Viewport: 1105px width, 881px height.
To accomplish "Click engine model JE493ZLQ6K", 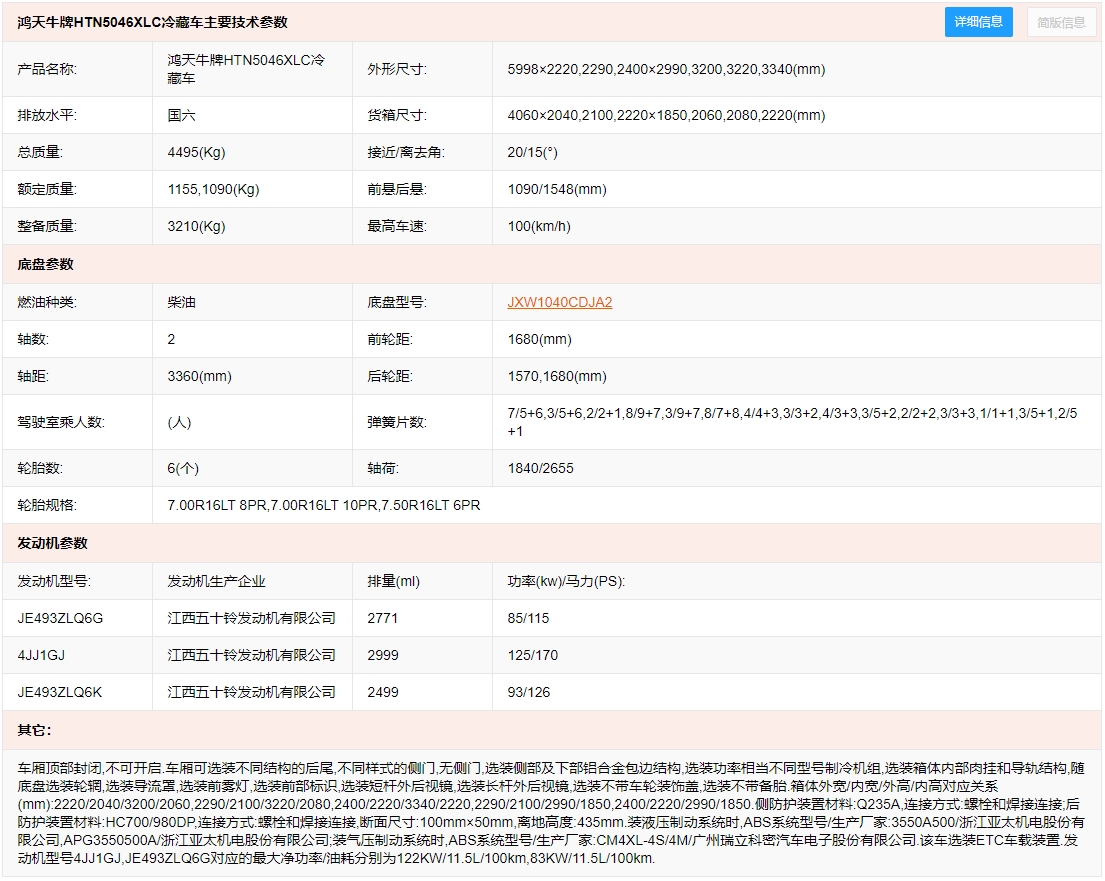I will (59, 692).
